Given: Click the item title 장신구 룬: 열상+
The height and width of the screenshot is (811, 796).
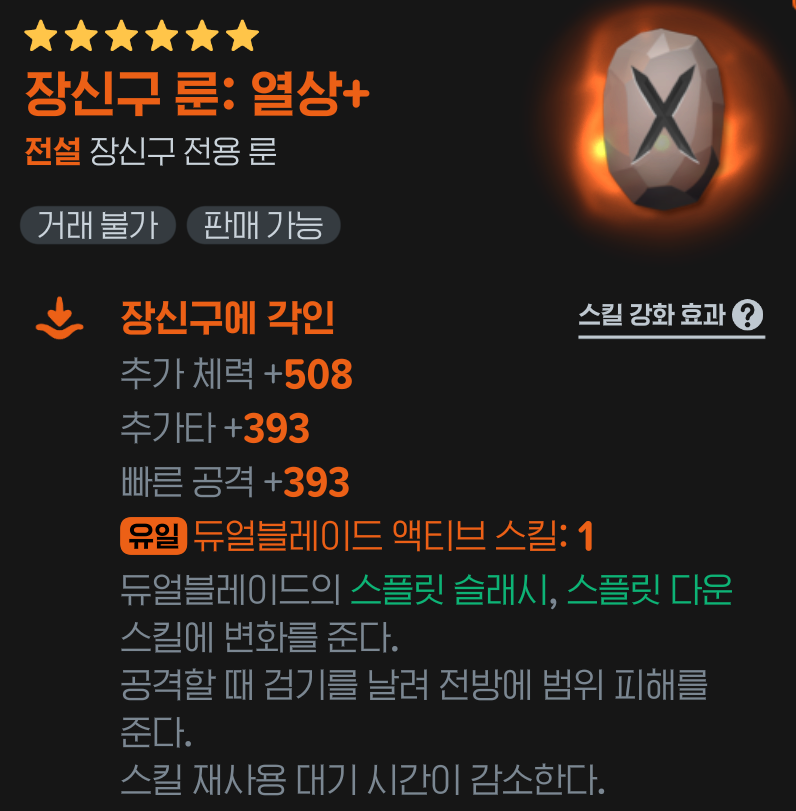Looking at the screenshot, I should [197, 94].
